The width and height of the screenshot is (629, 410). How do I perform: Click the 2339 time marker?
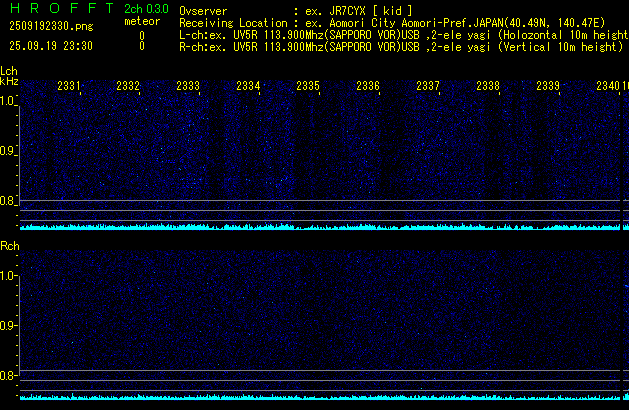pyautogui.click(x=548, y=87)
